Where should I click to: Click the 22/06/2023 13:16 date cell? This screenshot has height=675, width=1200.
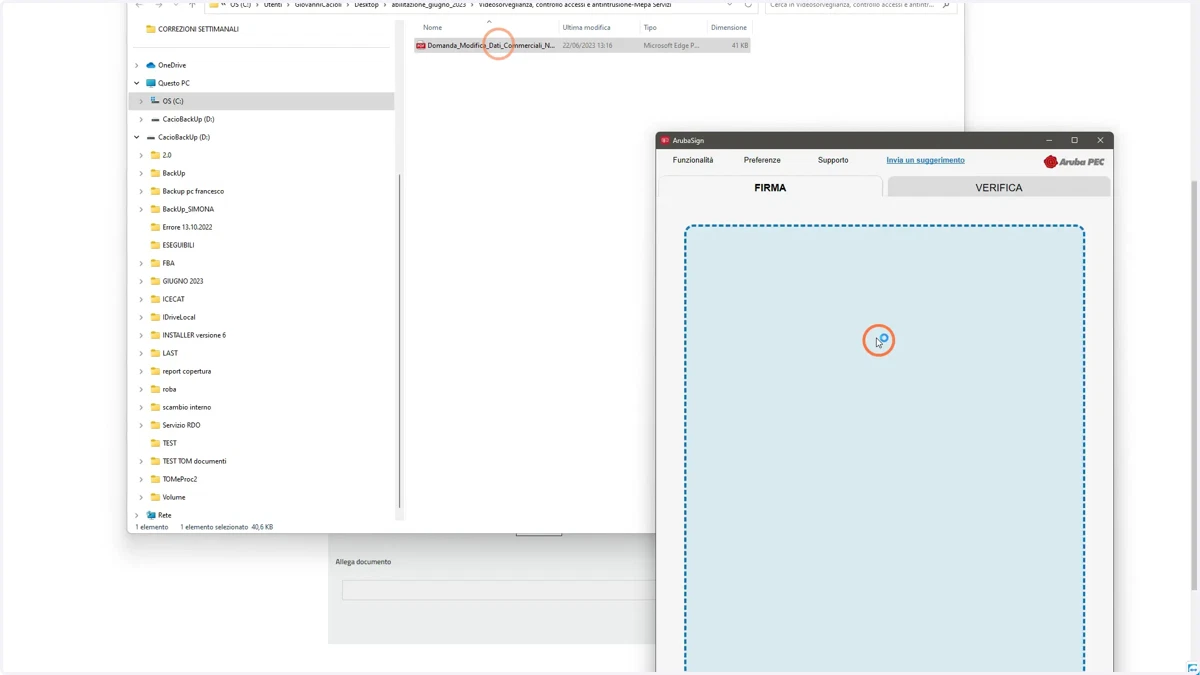[587, 45]
